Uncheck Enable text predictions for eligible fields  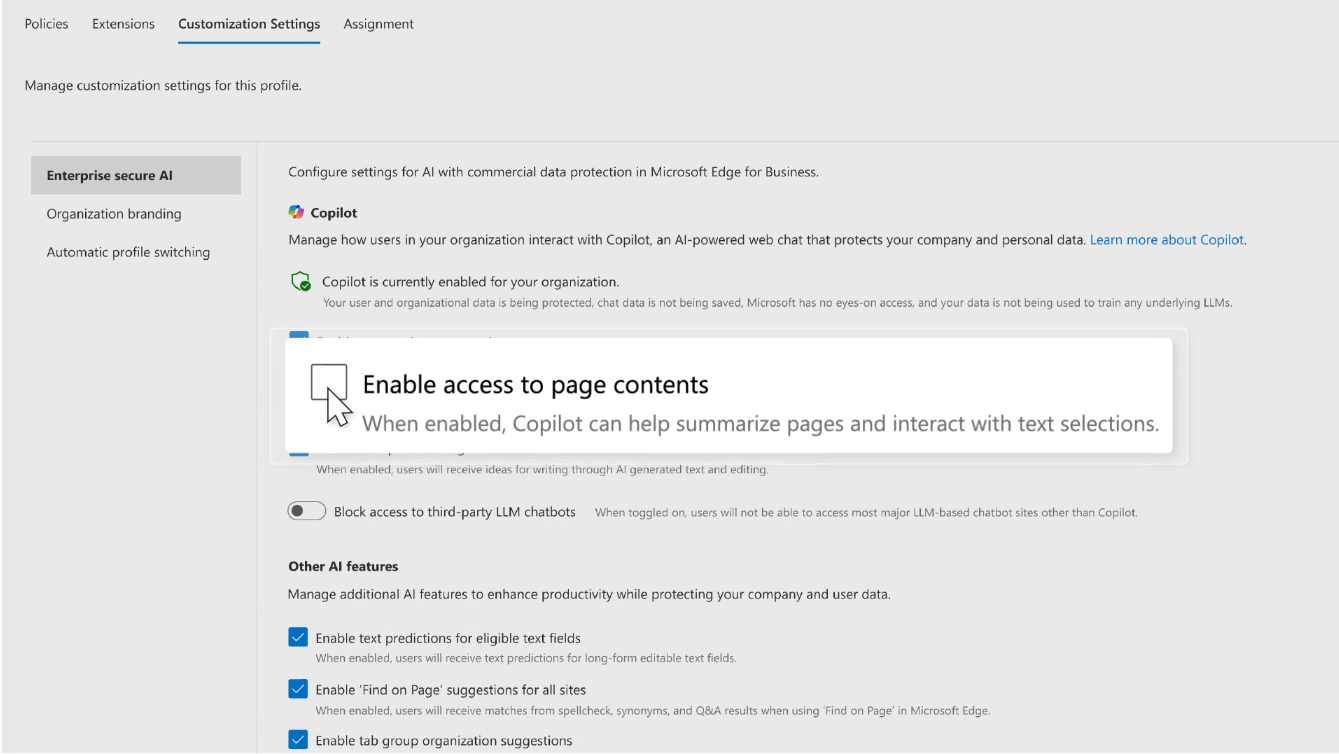coord(298,637)
